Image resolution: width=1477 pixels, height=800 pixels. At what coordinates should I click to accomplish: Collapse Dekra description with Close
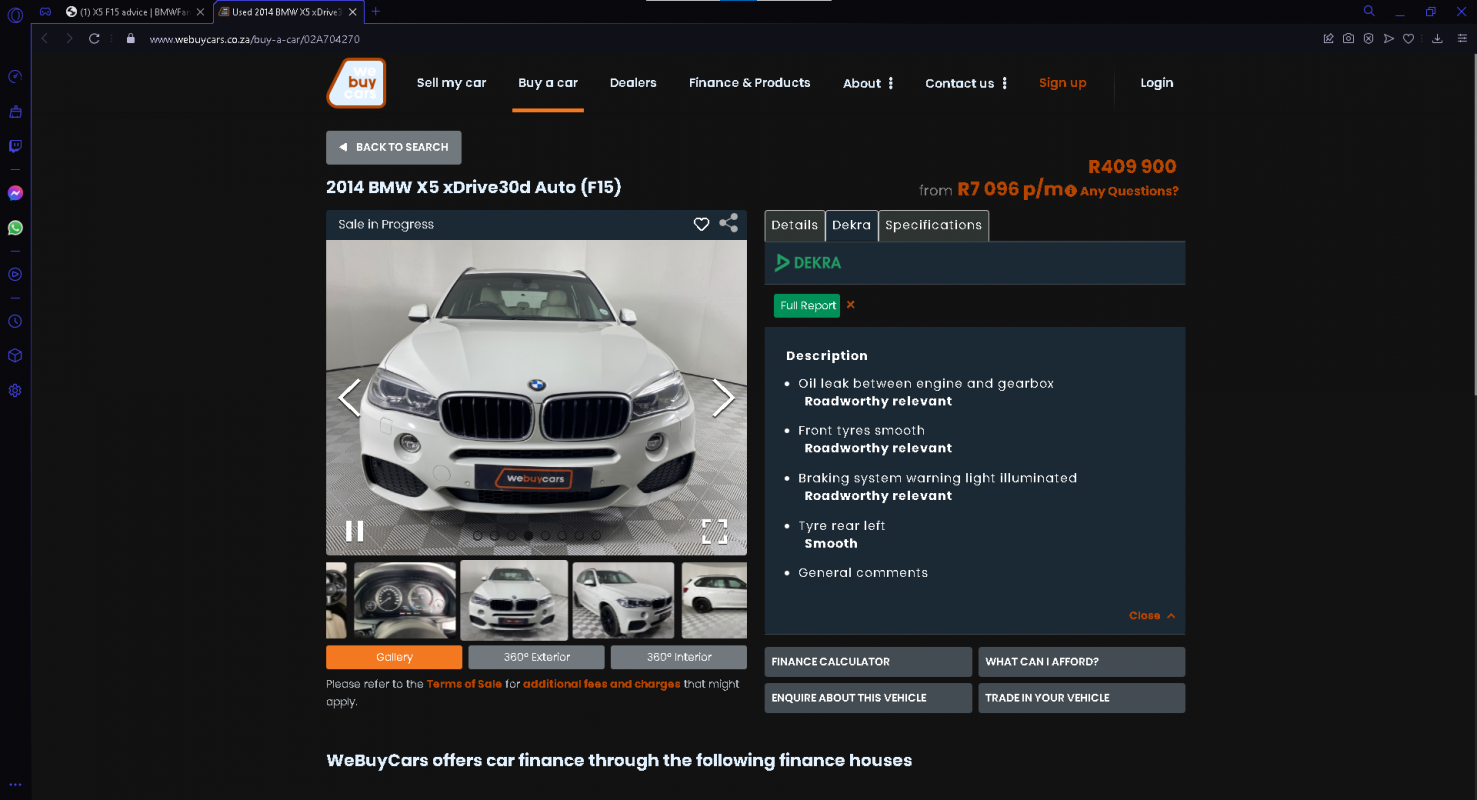[1151, 616]
